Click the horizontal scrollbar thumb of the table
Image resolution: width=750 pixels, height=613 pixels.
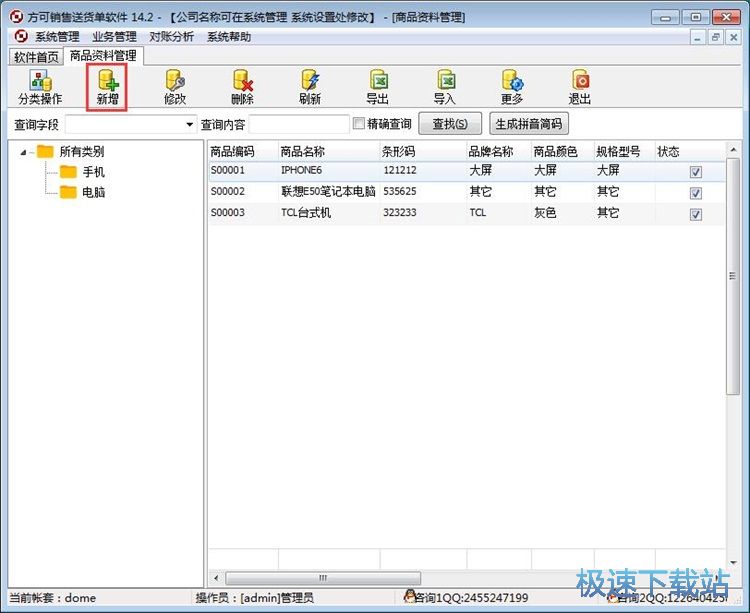pyautogui.click(x=323, y=578)
